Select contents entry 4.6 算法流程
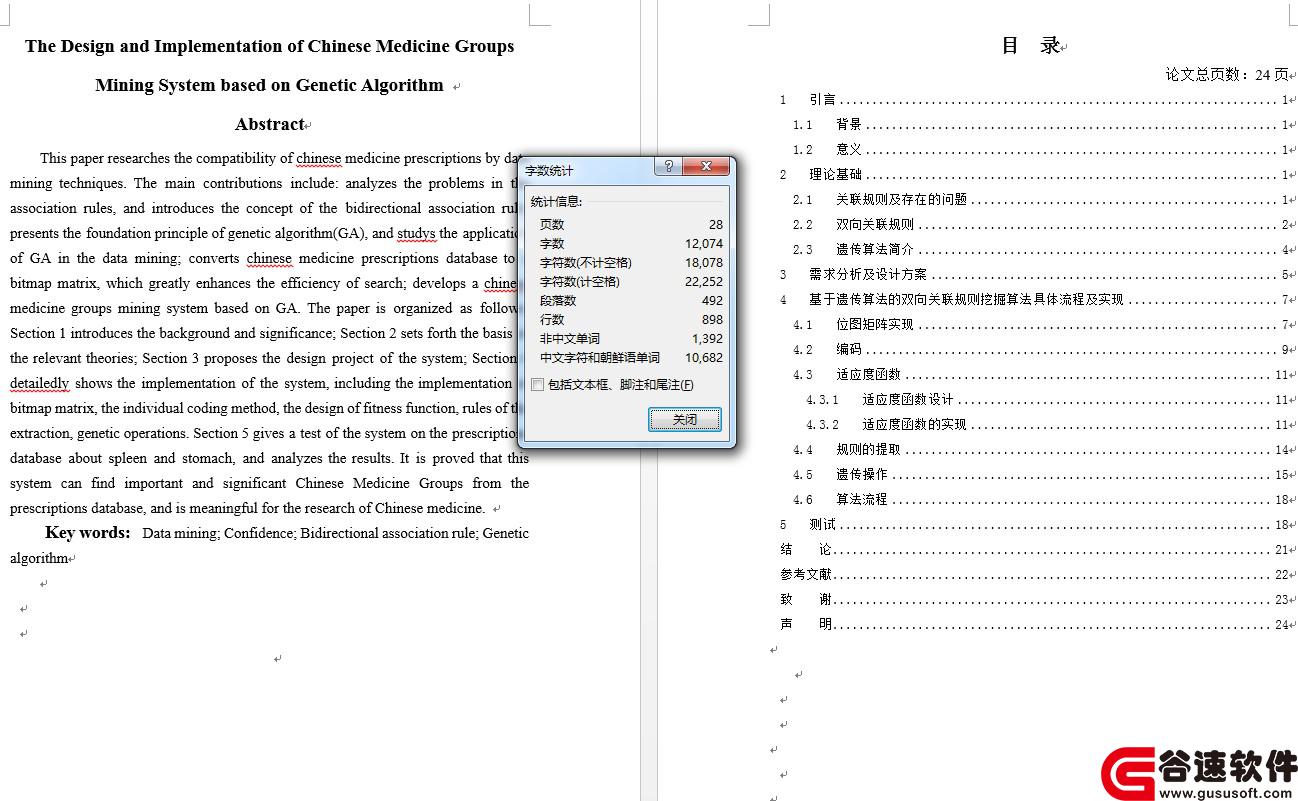Image resolution: width=1298 pixels, height=801 pixels. click(x=1042, y=500)
